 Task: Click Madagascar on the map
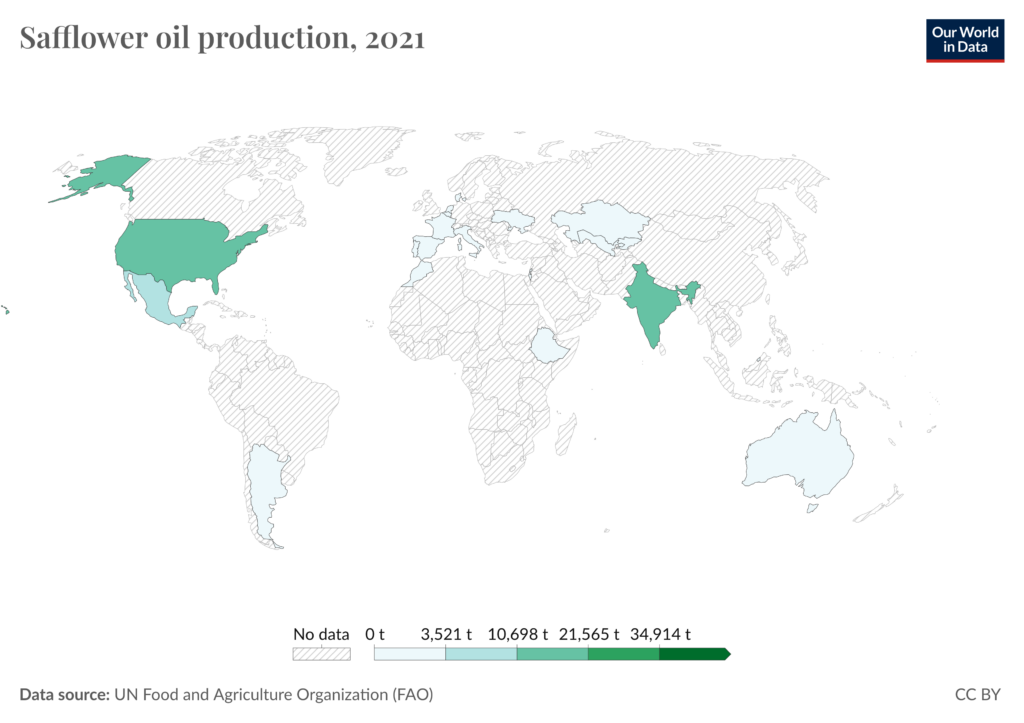566,434
